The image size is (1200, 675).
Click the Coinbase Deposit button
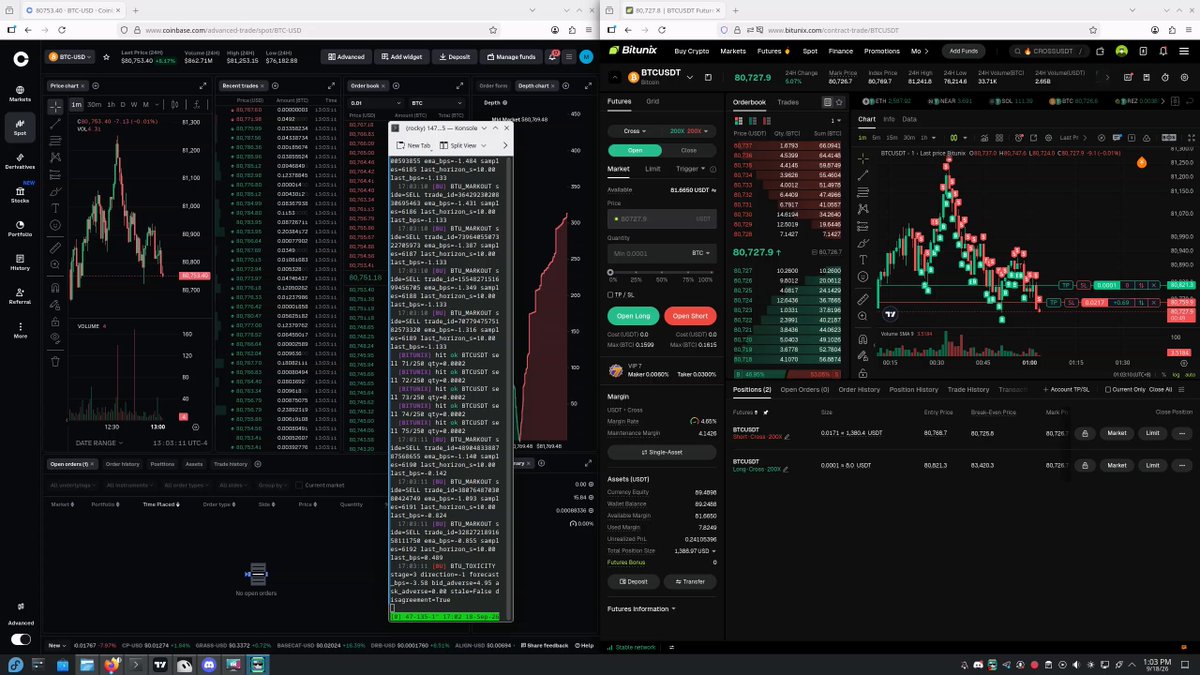coord(454,57)
